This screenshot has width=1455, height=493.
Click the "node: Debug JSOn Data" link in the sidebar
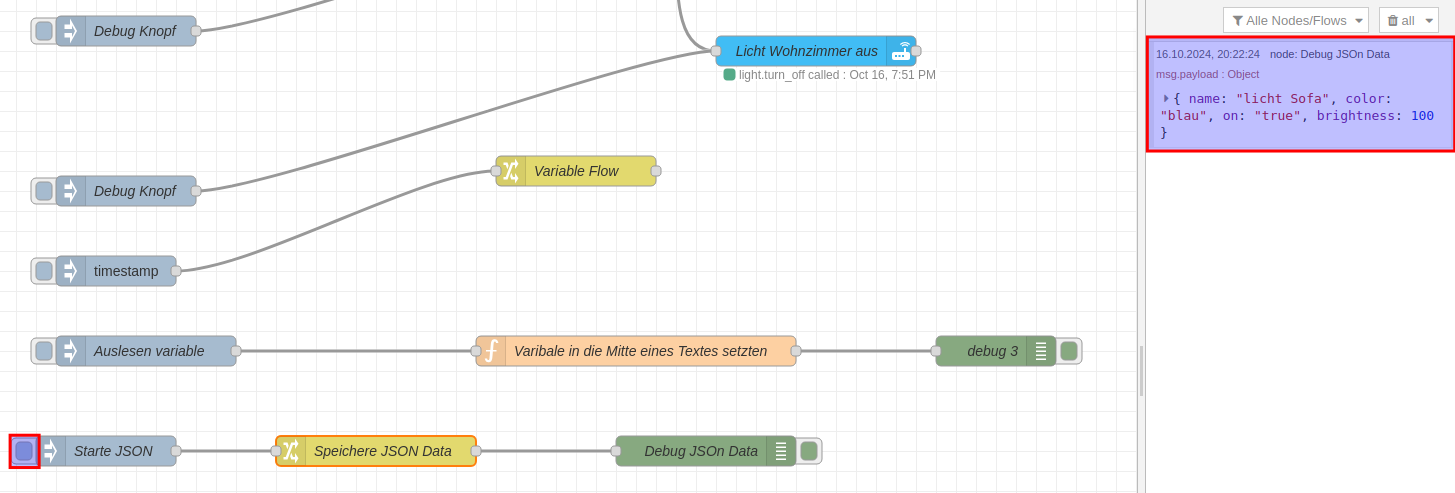pos(1329,54)
